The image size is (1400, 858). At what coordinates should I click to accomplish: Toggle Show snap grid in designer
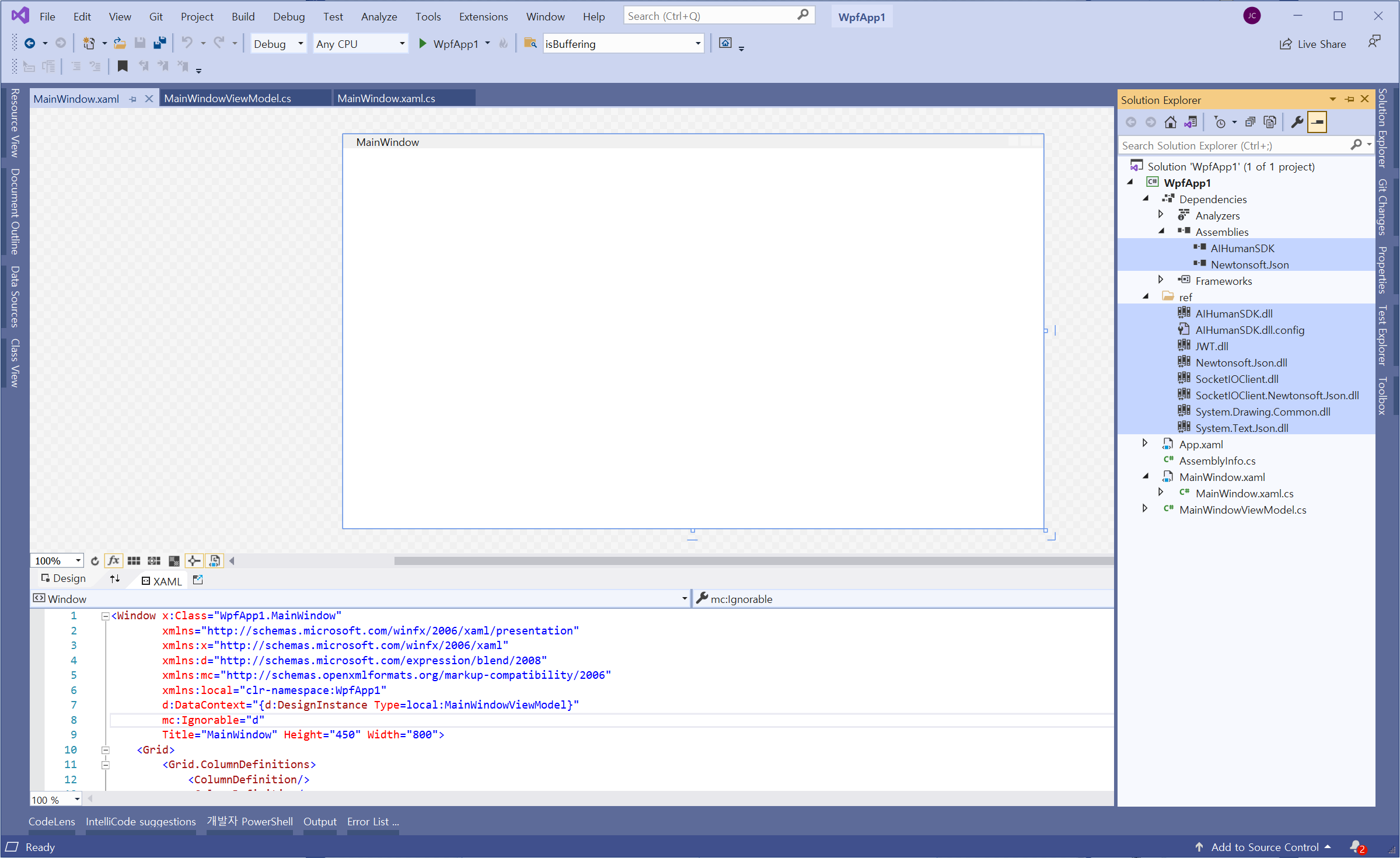(x=134, y=561)
